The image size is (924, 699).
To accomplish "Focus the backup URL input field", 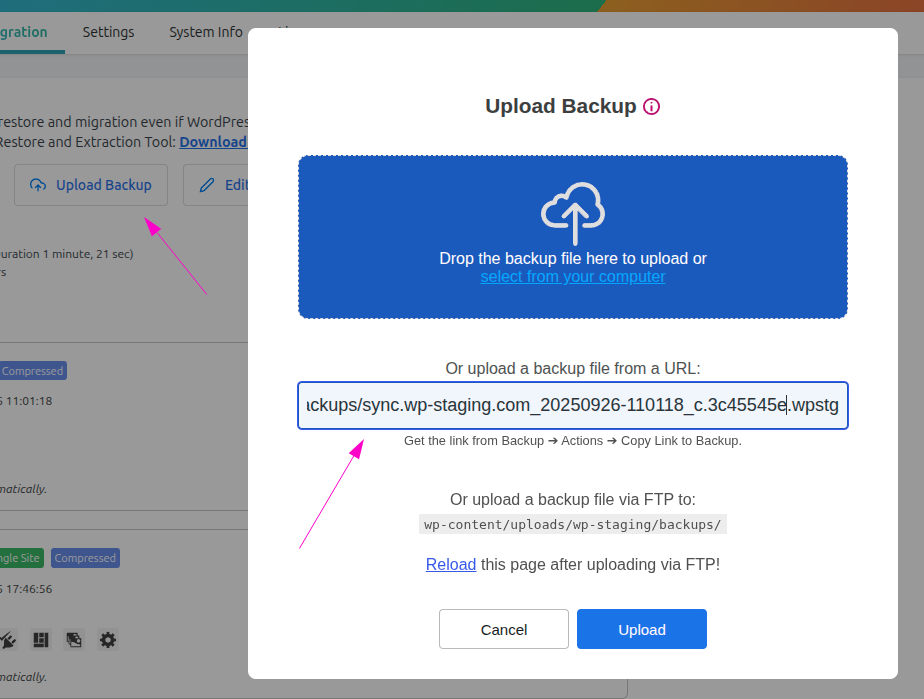I will pos(572,405).
